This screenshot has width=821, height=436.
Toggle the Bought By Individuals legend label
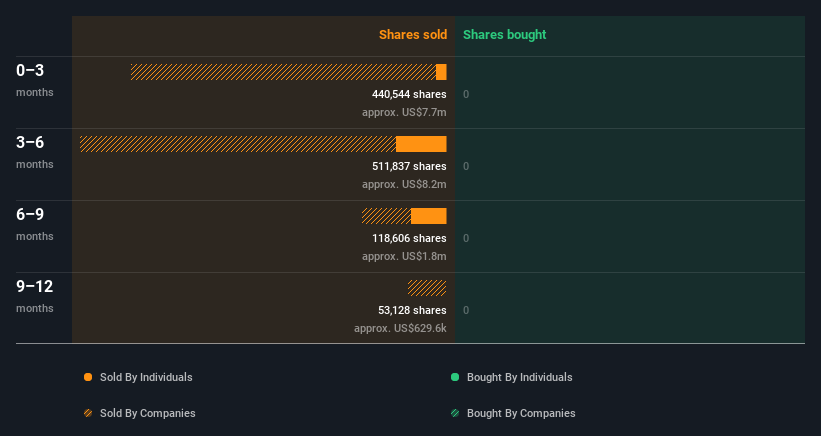coord(519,377)
